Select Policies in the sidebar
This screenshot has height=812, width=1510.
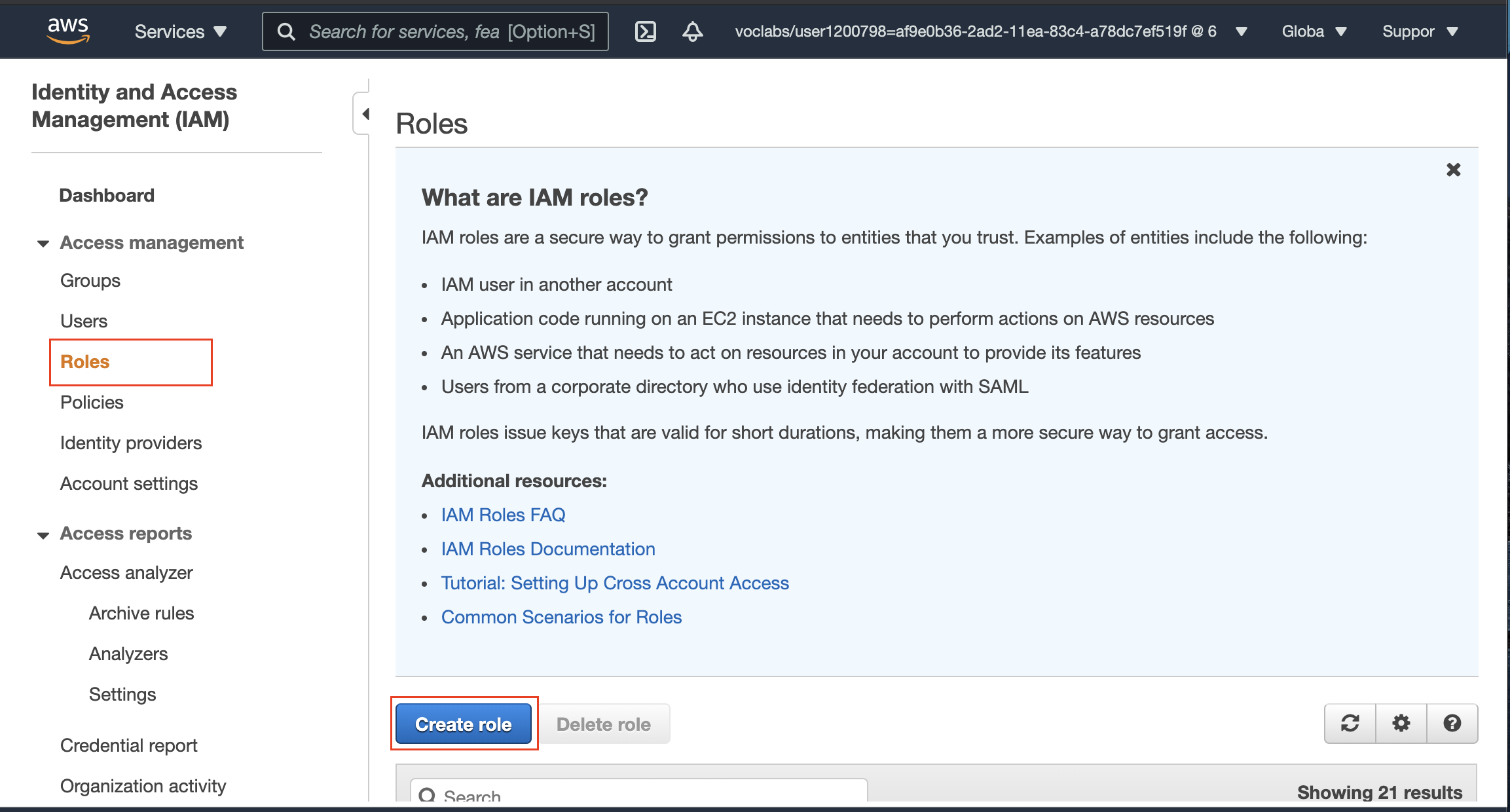tap(92, 402)
